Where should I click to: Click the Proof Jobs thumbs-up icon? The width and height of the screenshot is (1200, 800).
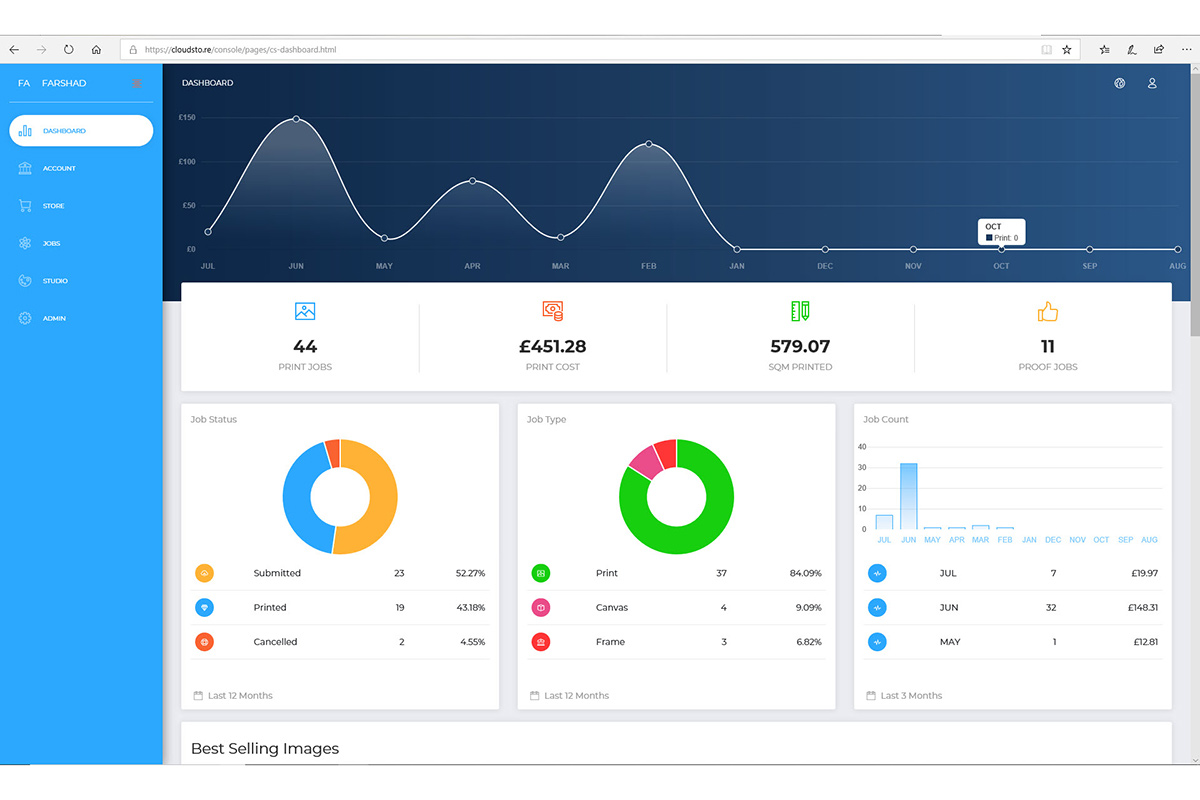pyautogui.click(x=1047, y=312)
